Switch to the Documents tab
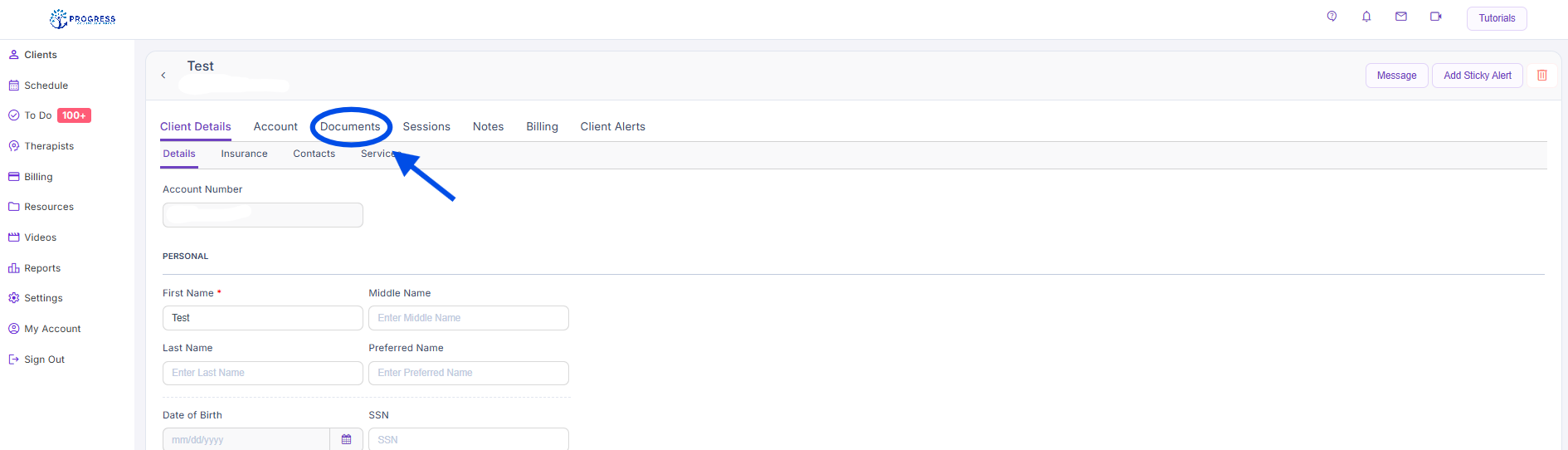This screenshot has width=1568, height=450. tap(350, 127)
